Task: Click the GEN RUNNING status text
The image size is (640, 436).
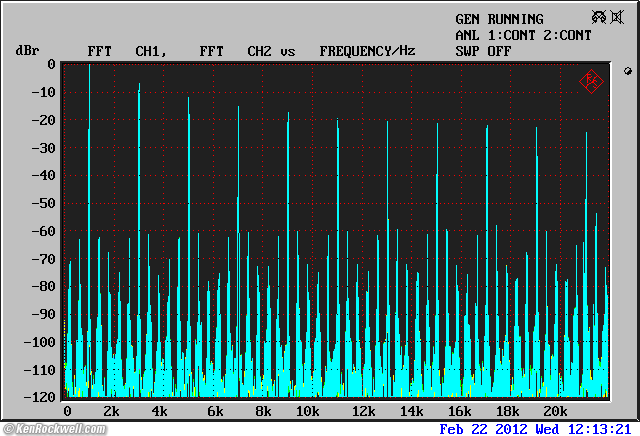Action: (499, 19)
